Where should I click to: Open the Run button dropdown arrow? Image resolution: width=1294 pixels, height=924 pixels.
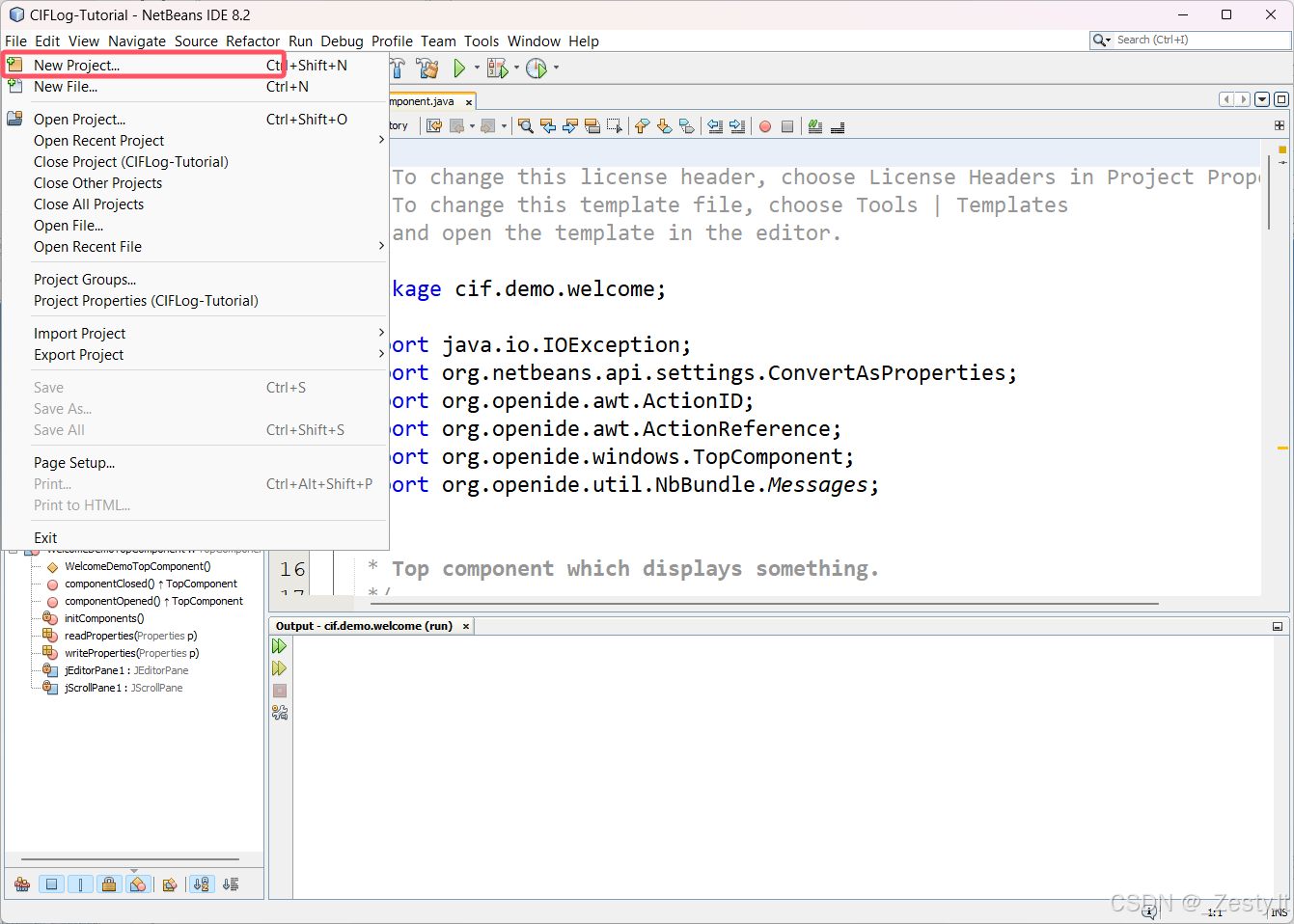click(x=477, y=68)
